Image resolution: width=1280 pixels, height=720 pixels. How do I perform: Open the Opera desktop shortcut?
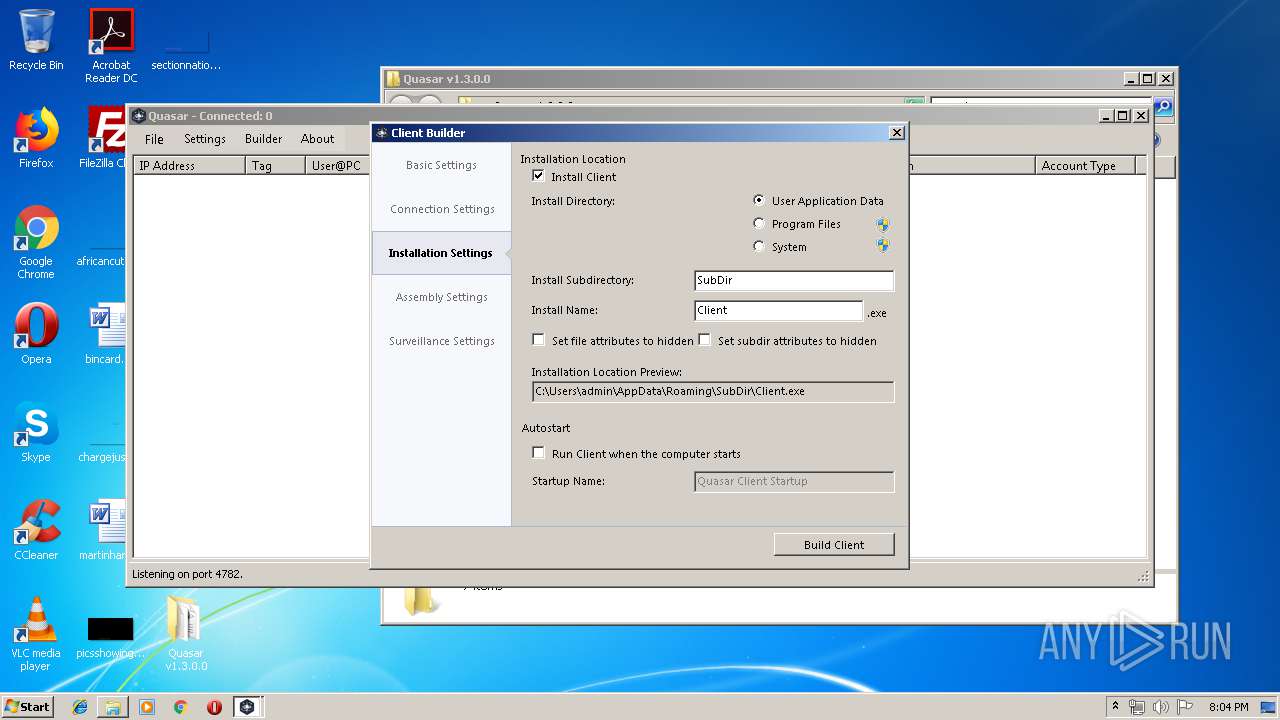36,334
